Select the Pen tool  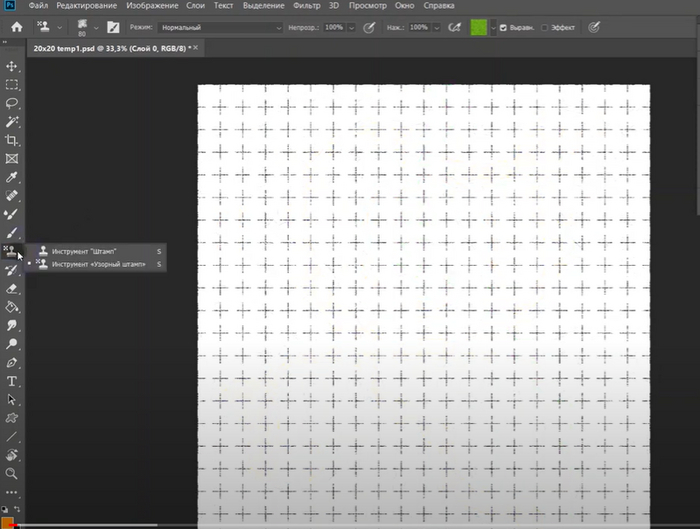[x=12, y=362]
